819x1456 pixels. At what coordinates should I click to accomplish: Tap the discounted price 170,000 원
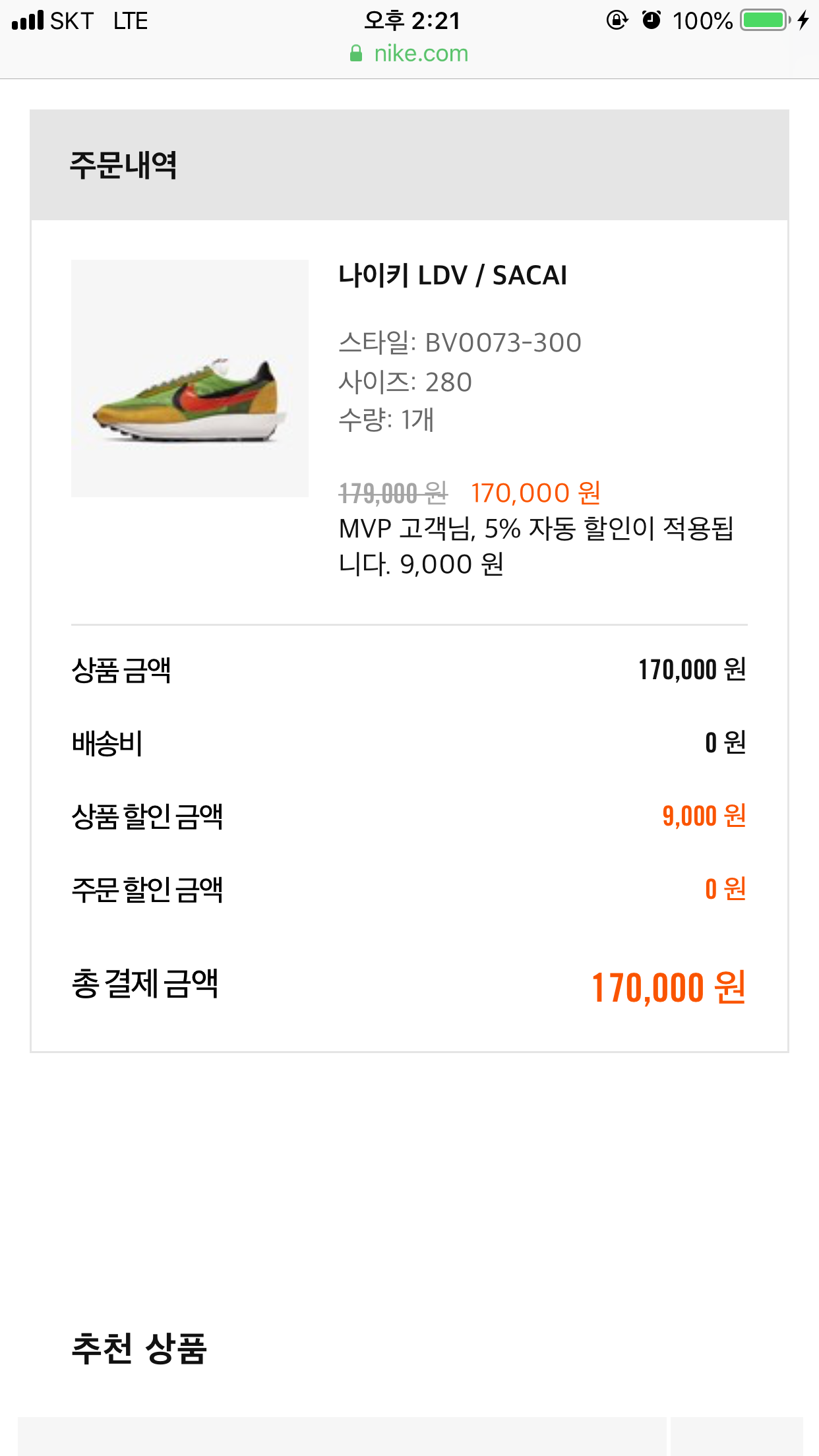(x=535, y=493)
